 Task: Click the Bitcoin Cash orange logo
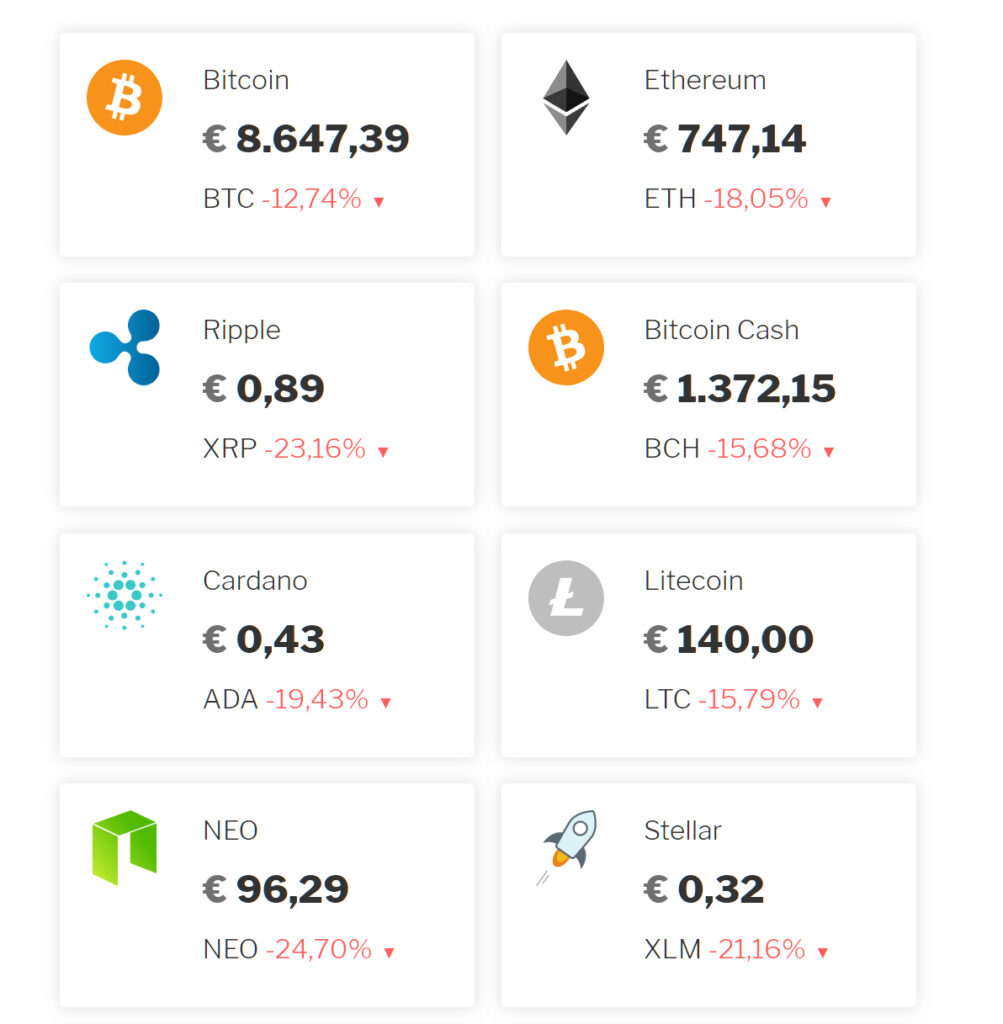coord(566,347)
